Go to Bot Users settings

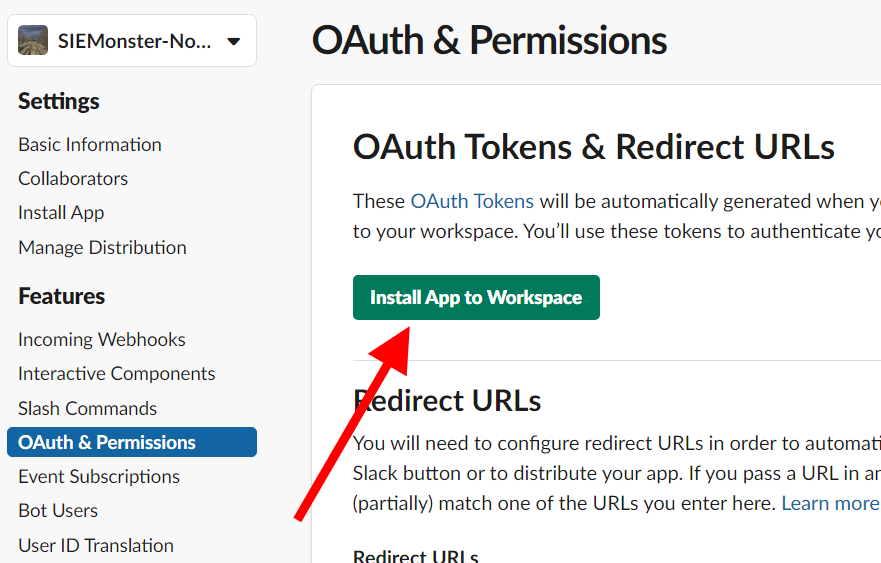[x=58, y=510]
